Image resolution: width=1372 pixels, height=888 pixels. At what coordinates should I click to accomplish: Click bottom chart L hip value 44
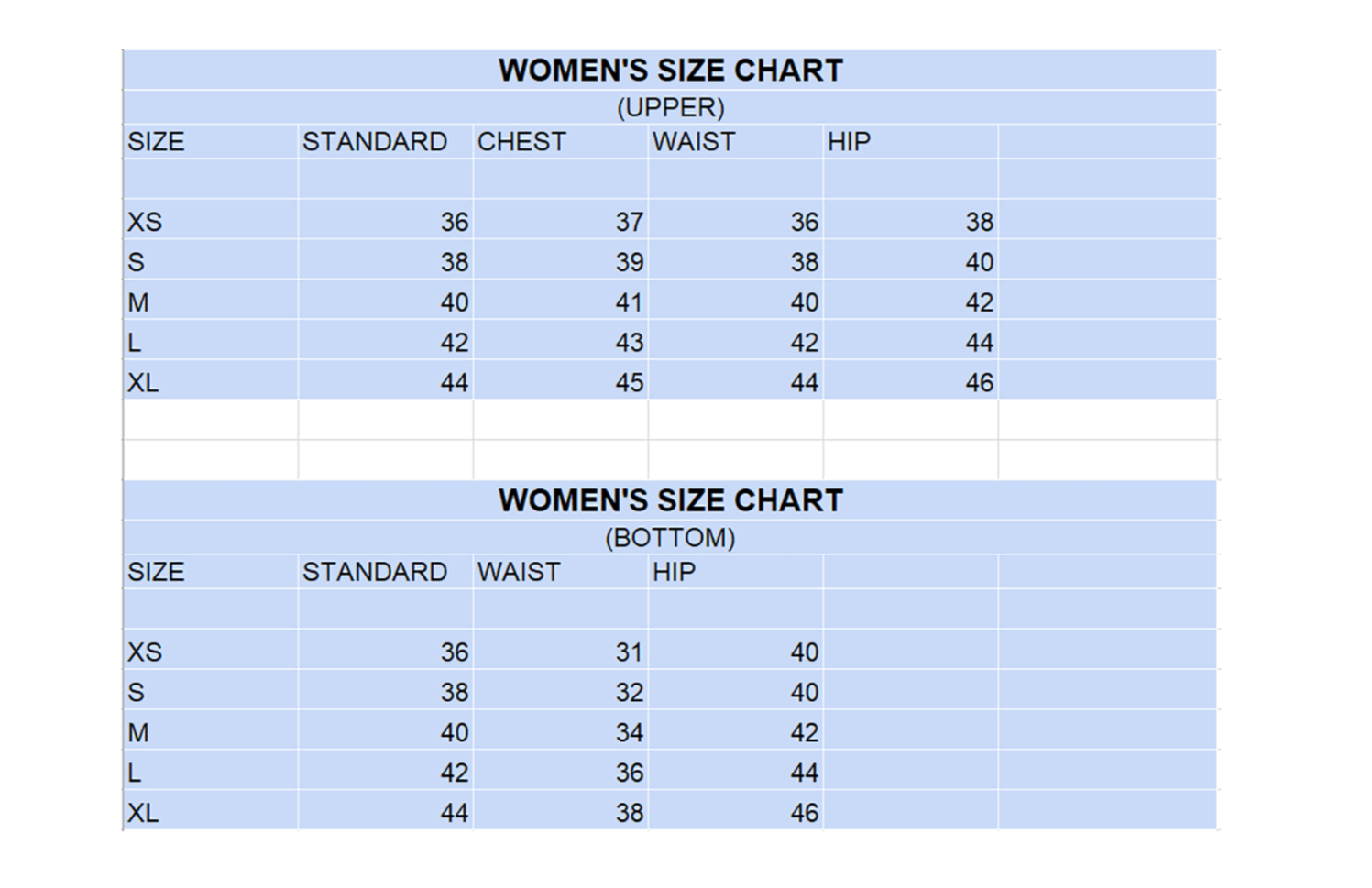[804, 773]
